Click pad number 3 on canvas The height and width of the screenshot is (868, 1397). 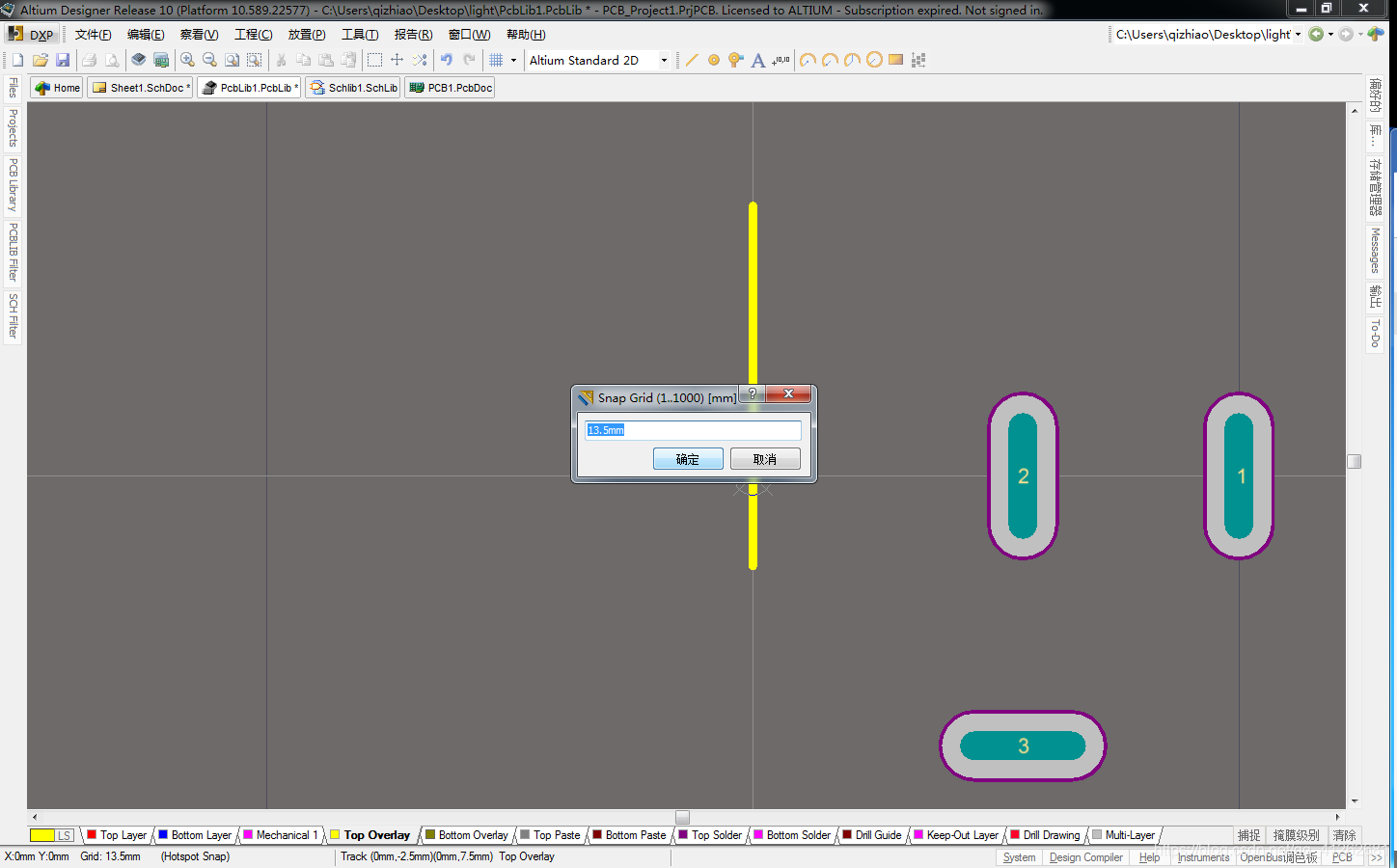point(1023,746)
